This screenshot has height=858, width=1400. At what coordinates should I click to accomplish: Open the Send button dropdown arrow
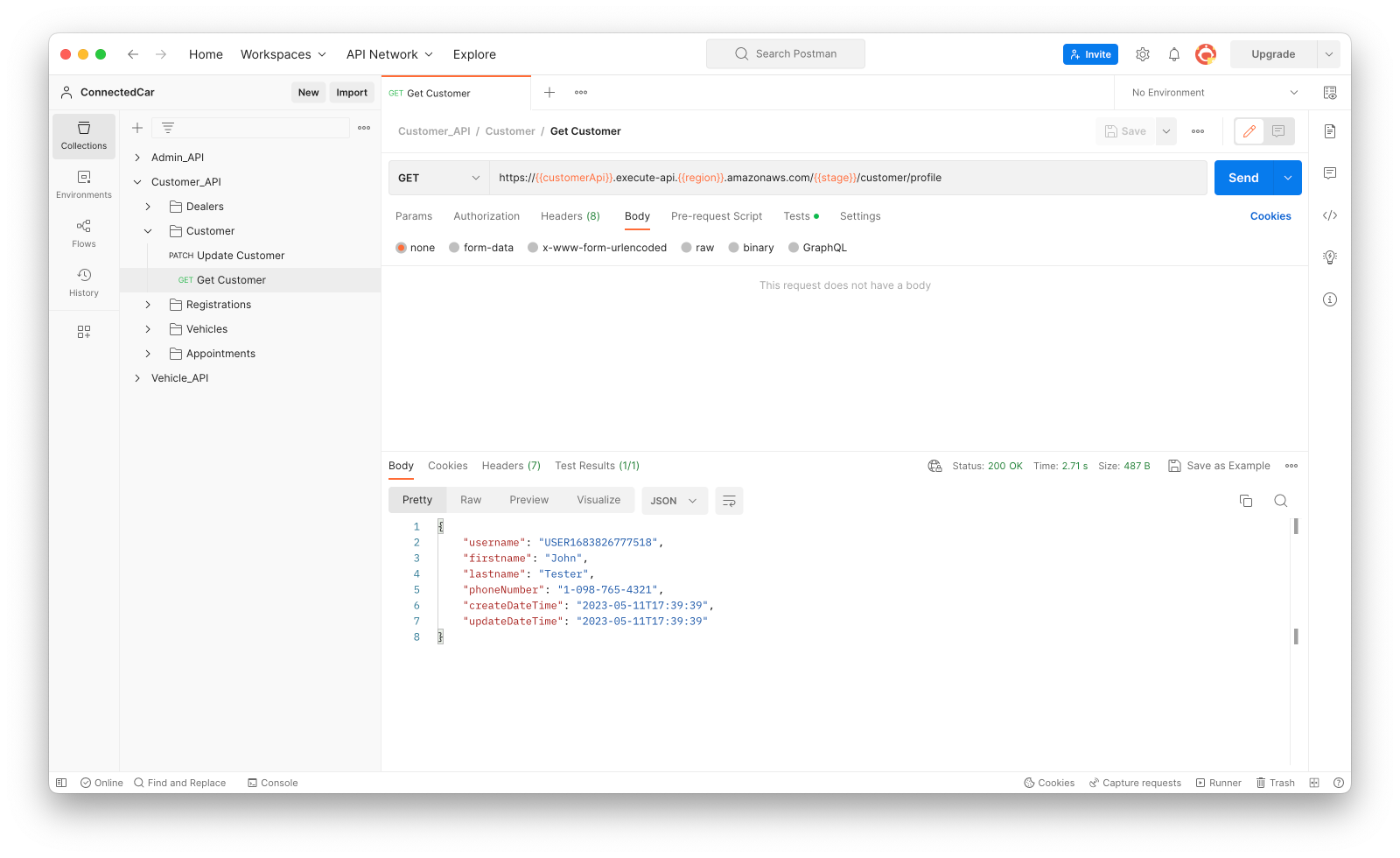[1288, 178]
